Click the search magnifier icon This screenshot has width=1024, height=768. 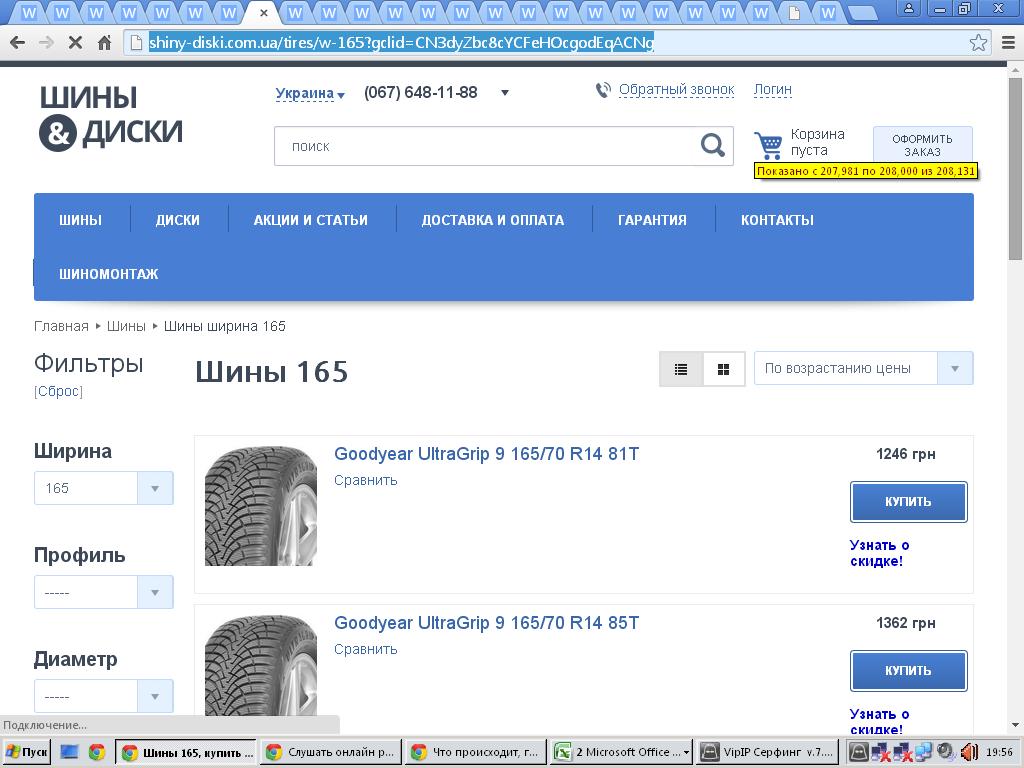pyautogui.click(x=712, y=145)
